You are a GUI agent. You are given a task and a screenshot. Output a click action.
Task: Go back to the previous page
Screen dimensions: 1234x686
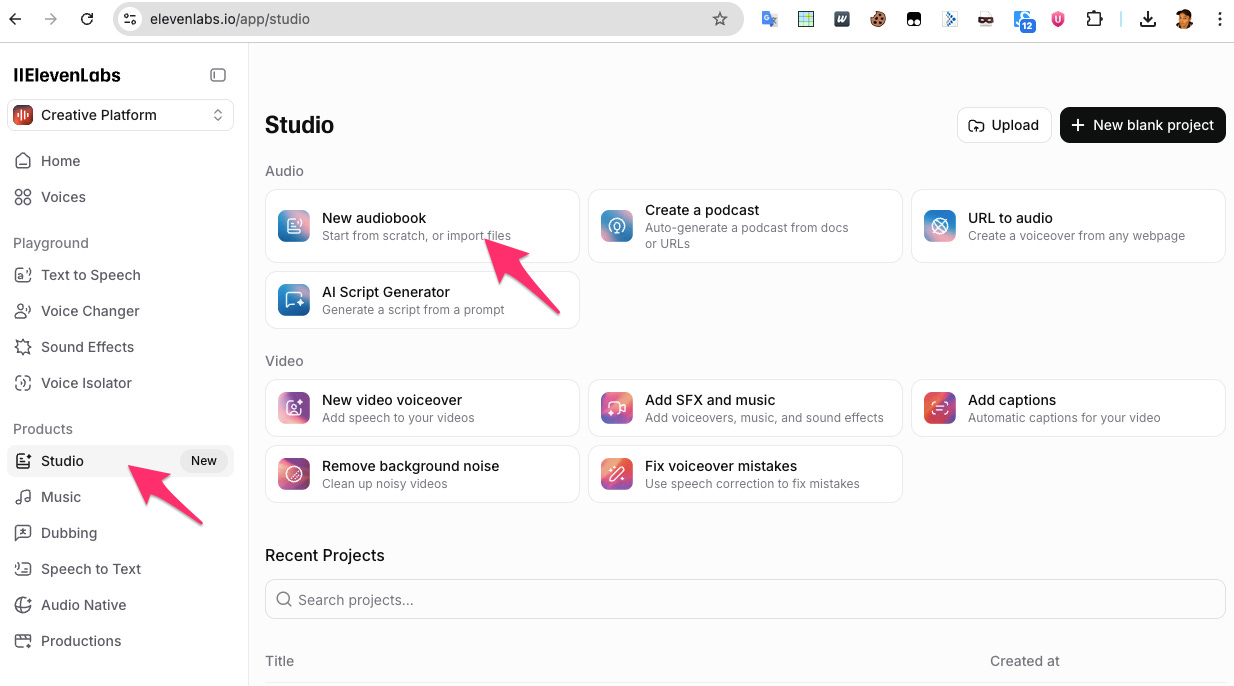coord(15,19)
